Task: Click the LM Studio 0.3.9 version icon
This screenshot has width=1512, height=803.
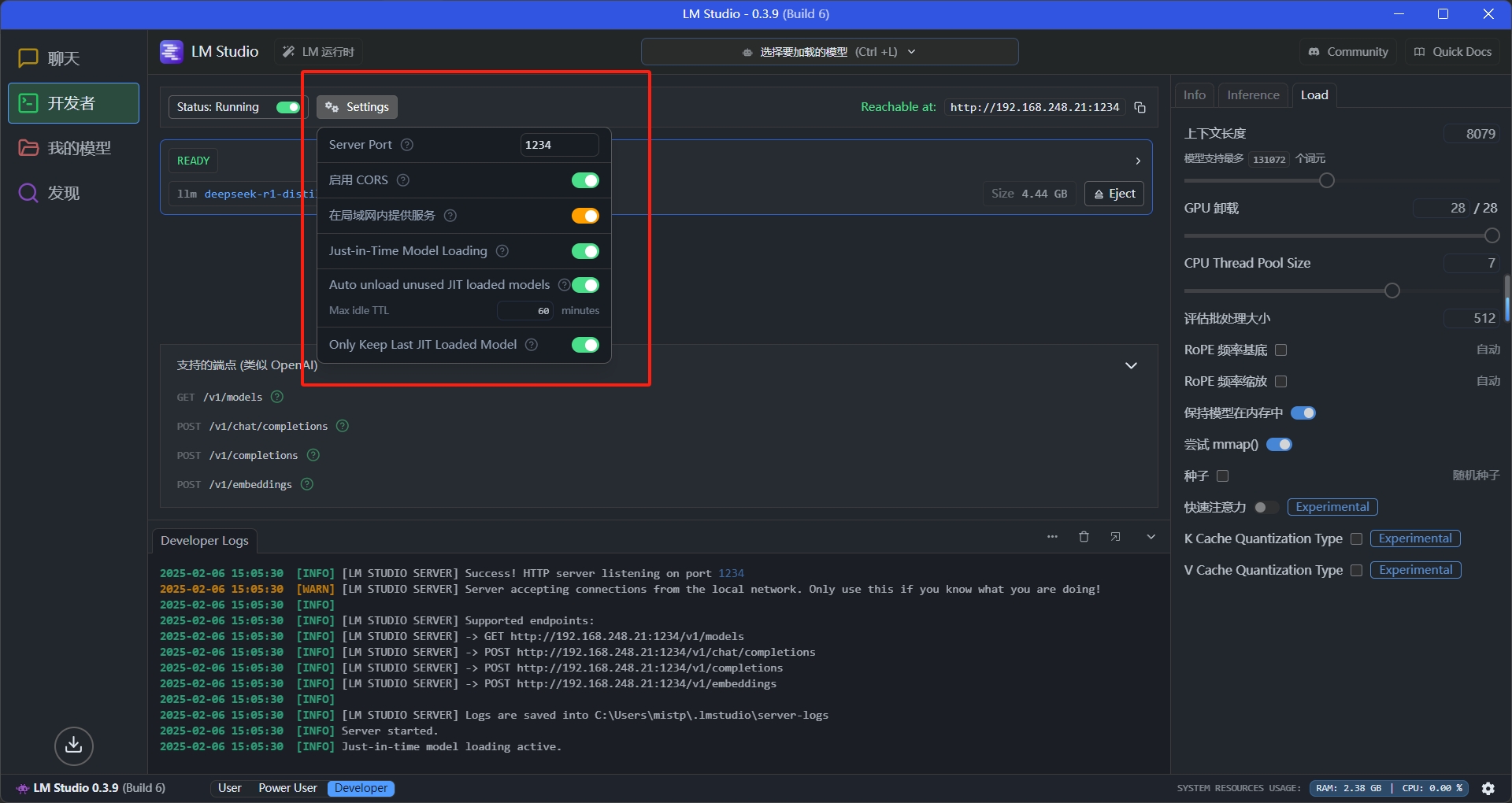Action: pos(23,788)
